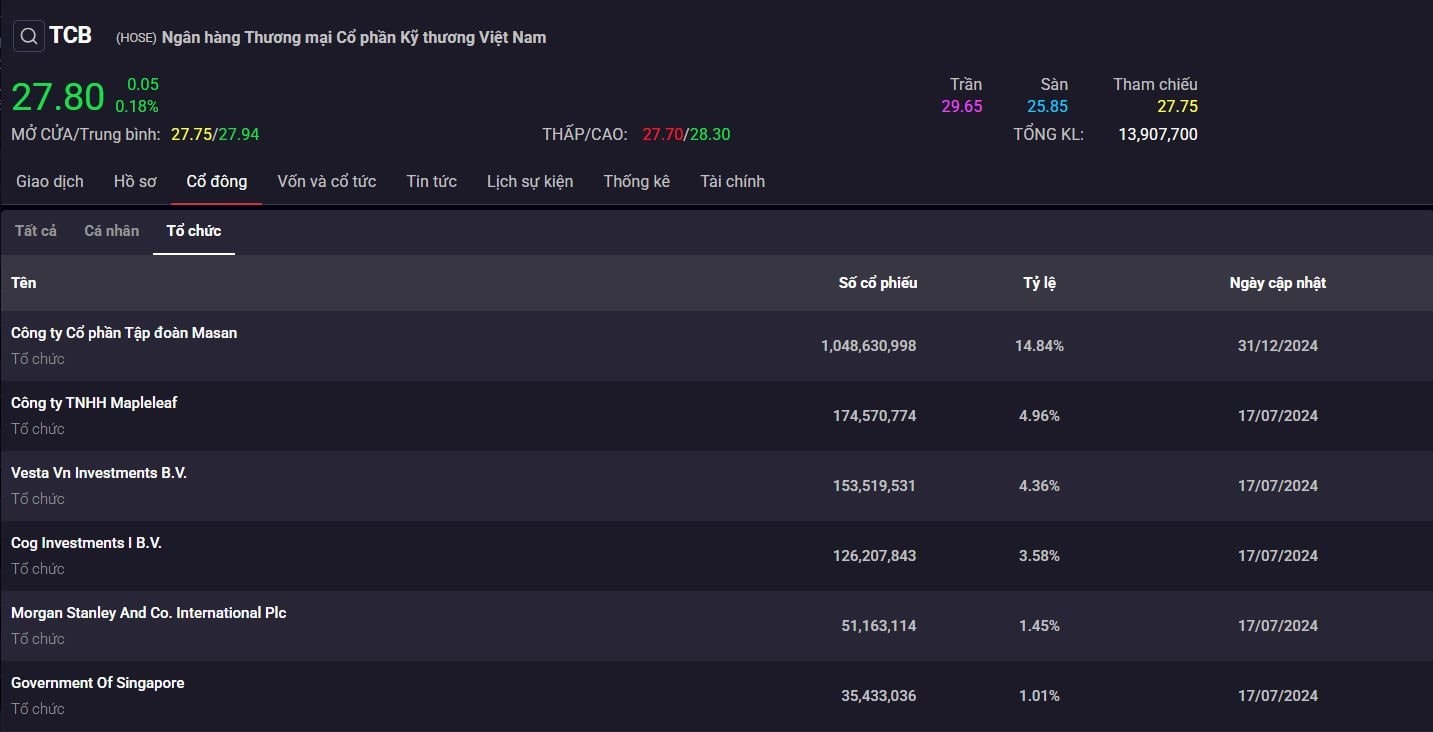The width and height of the screenshot is (1433, 732).
Task: Click share count 35,433,036
Action: [879, 696]
